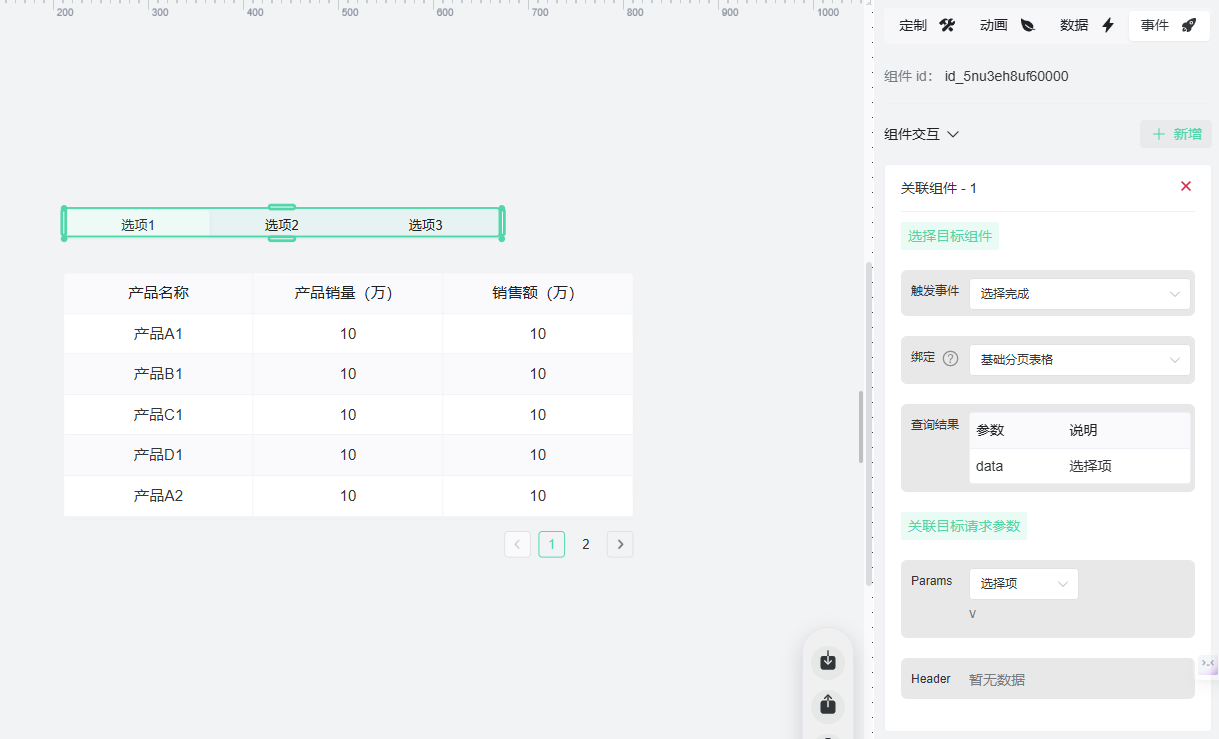Click the leaf icon beside 动画
Viewport: 1219px width, 739px height.
1027,26
